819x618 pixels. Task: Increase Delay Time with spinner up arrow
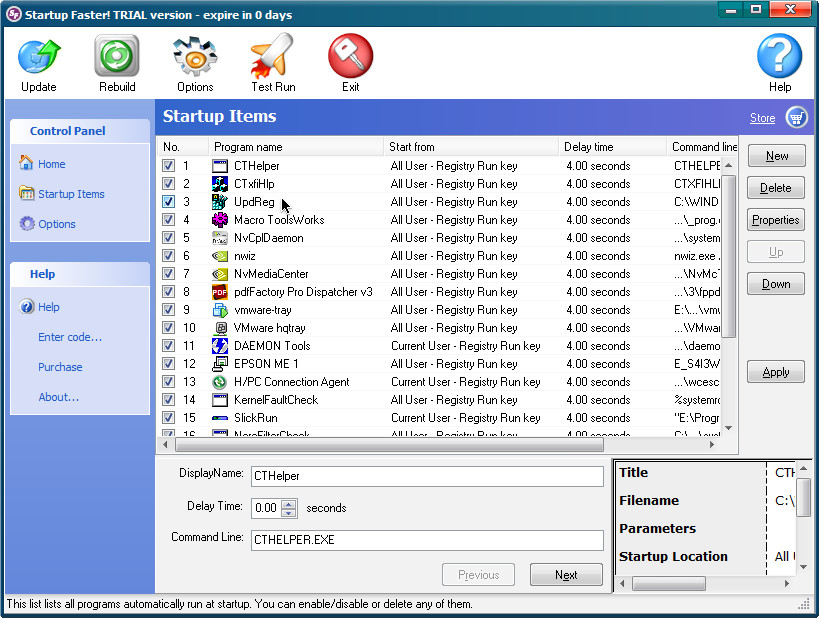click(x=288, y=504)
